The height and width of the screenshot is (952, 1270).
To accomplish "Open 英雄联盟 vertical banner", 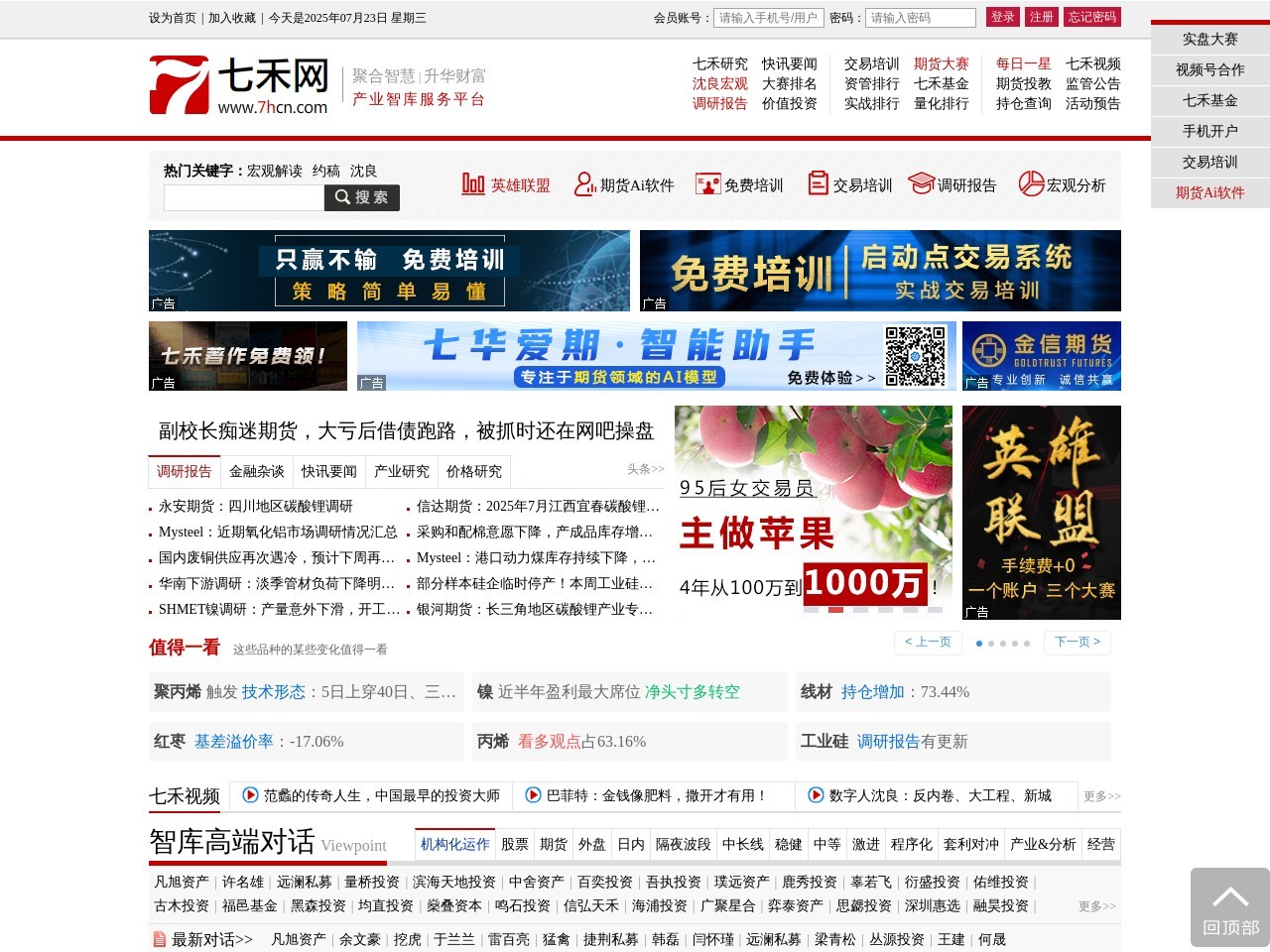I will (1042, 513).
